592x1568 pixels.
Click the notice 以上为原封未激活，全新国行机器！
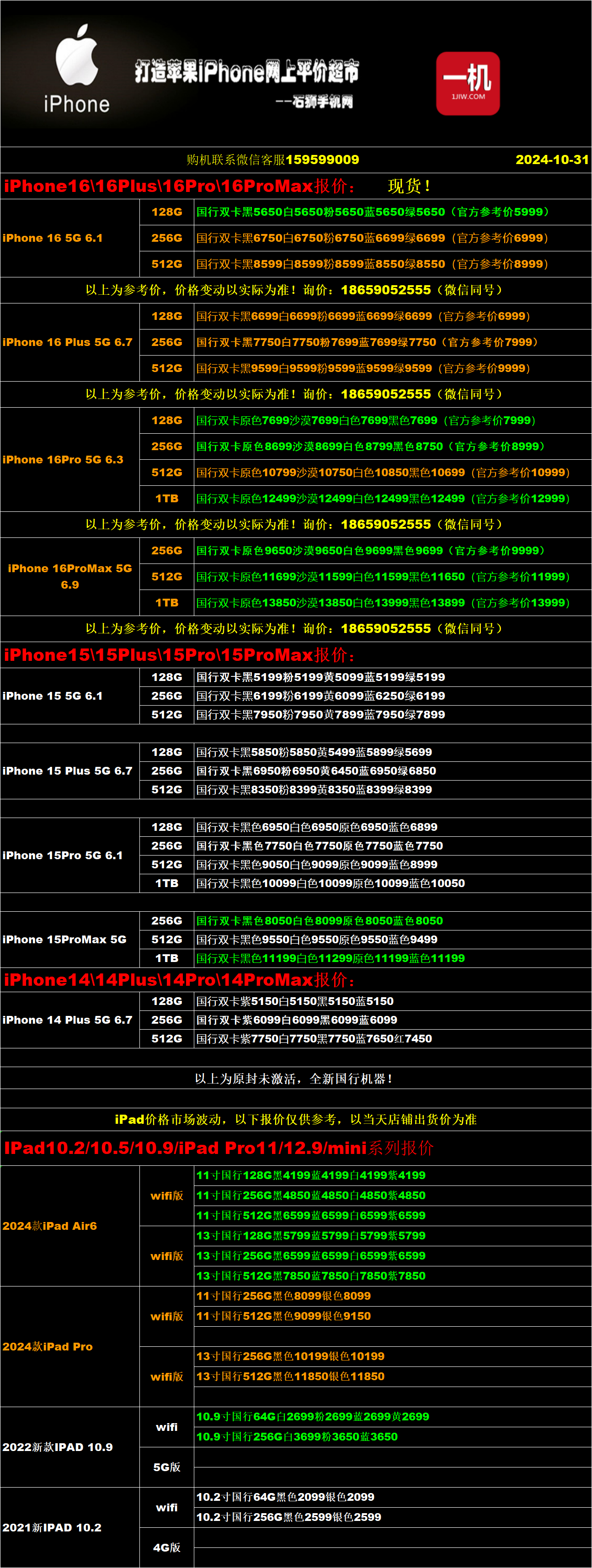296,1079
